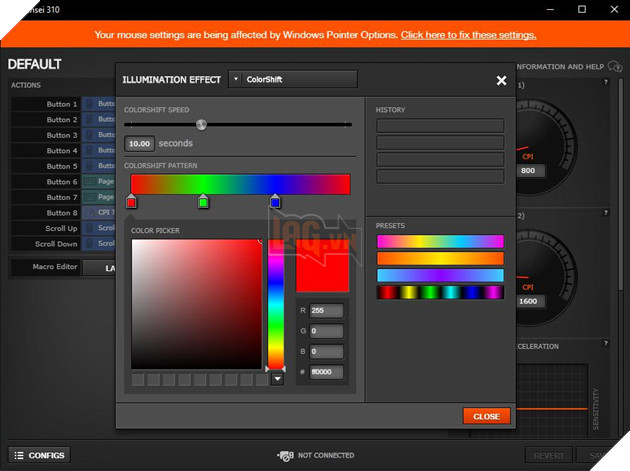
Task: Click the R value input field
Action: (326, 311)
